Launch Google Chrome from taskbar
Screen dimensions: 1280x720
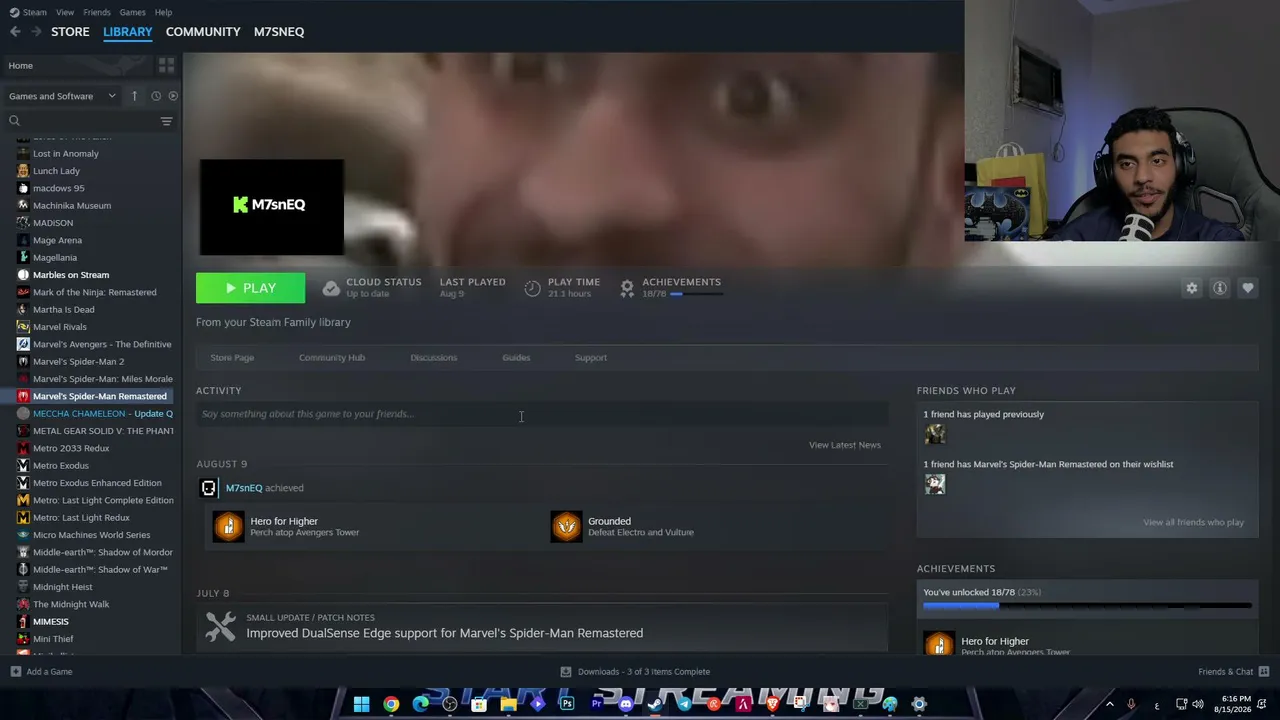(x=391, y=704)
